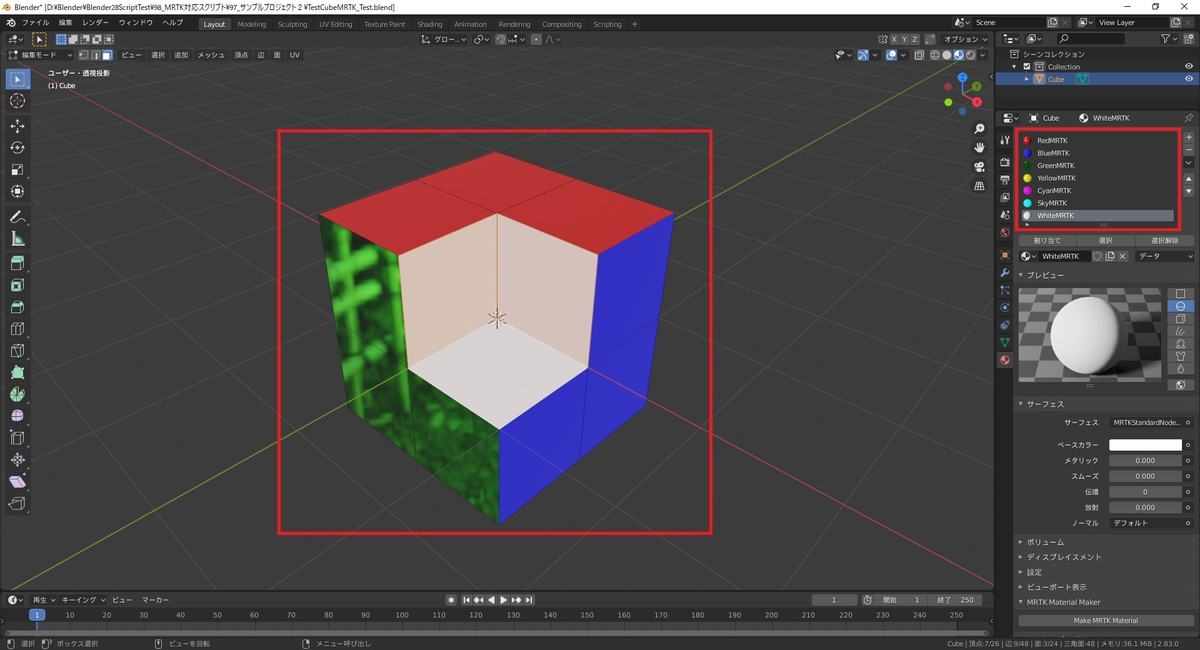Switch to the UV Editing workspace tab
Viewport: 1200px width, 650px height.
[x=336, y=24]
